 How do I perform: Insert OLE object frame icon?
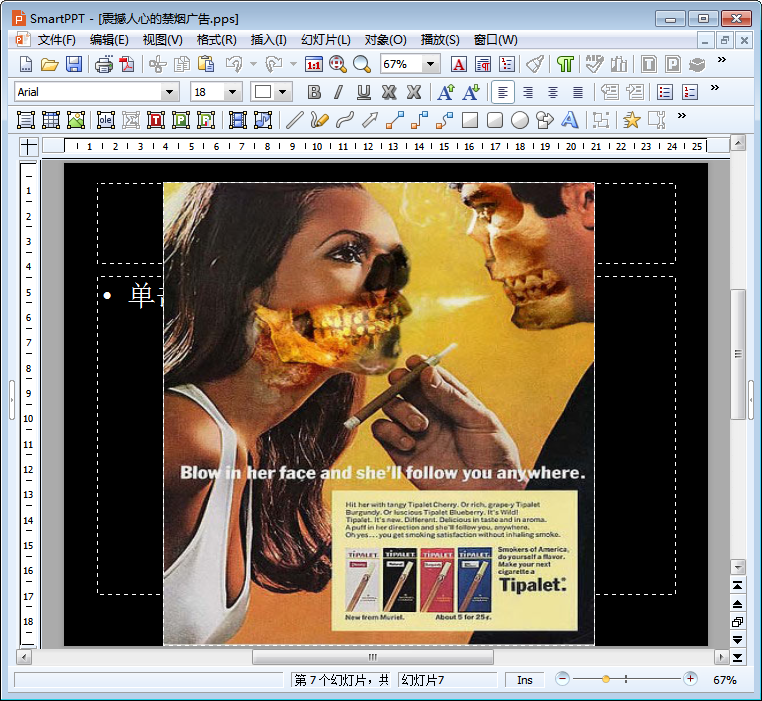tap(105, 120)
